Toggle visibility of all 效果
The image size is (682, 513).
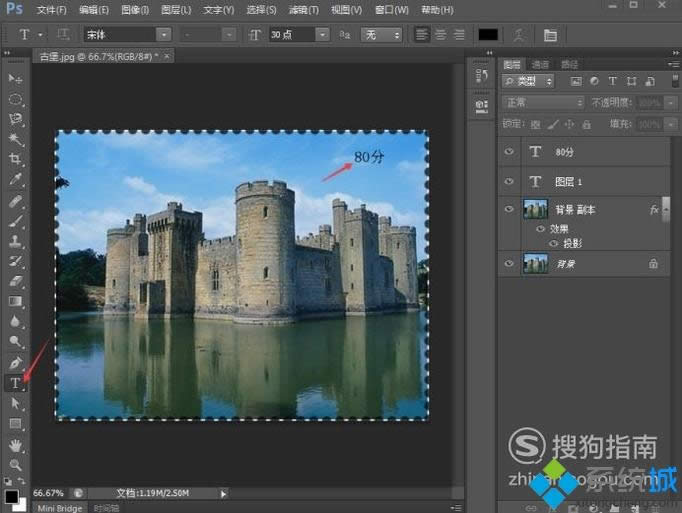pos(540,228)
